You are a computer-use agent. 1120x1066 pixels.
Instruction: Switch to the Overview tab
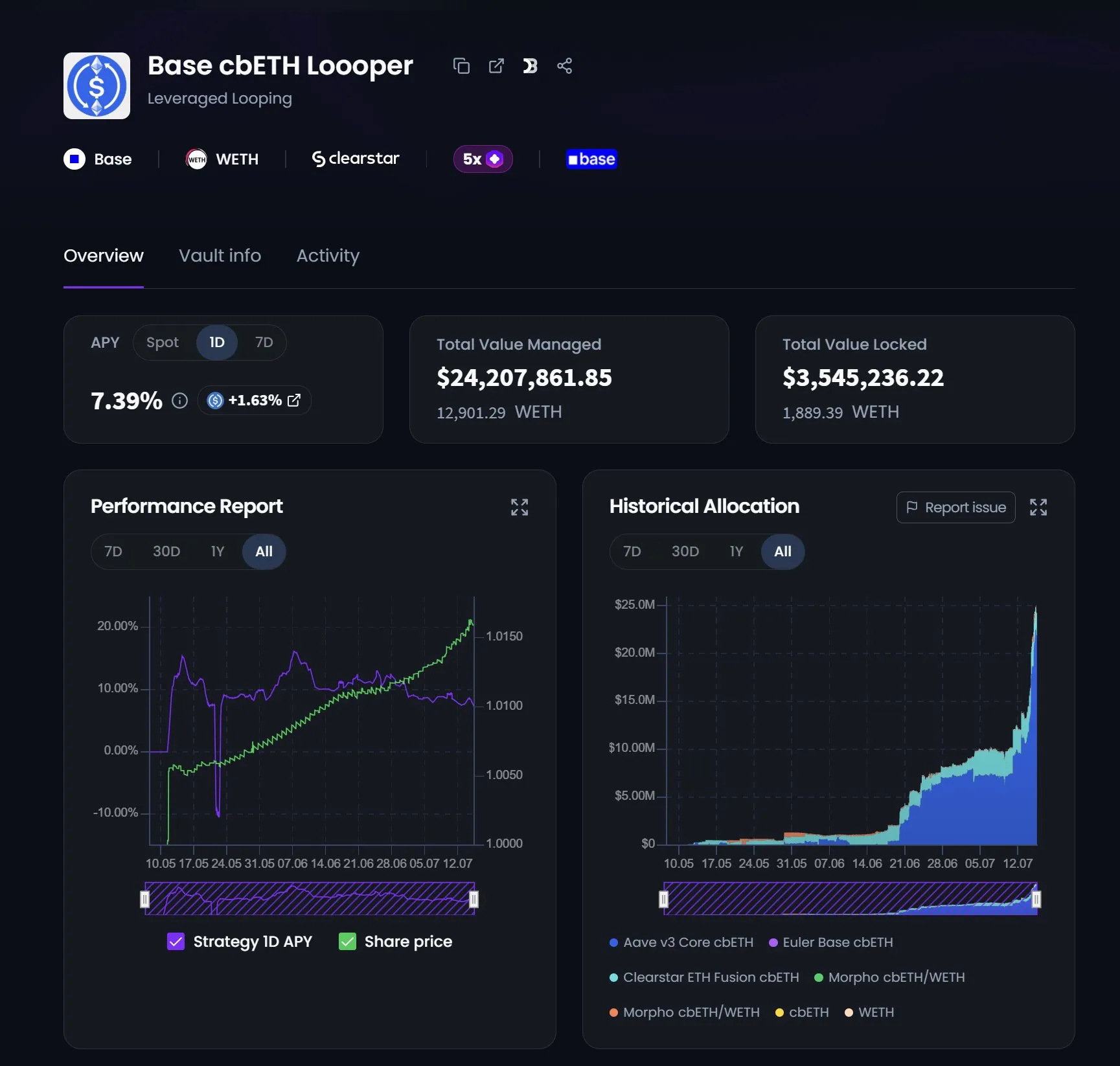point(104,256)
